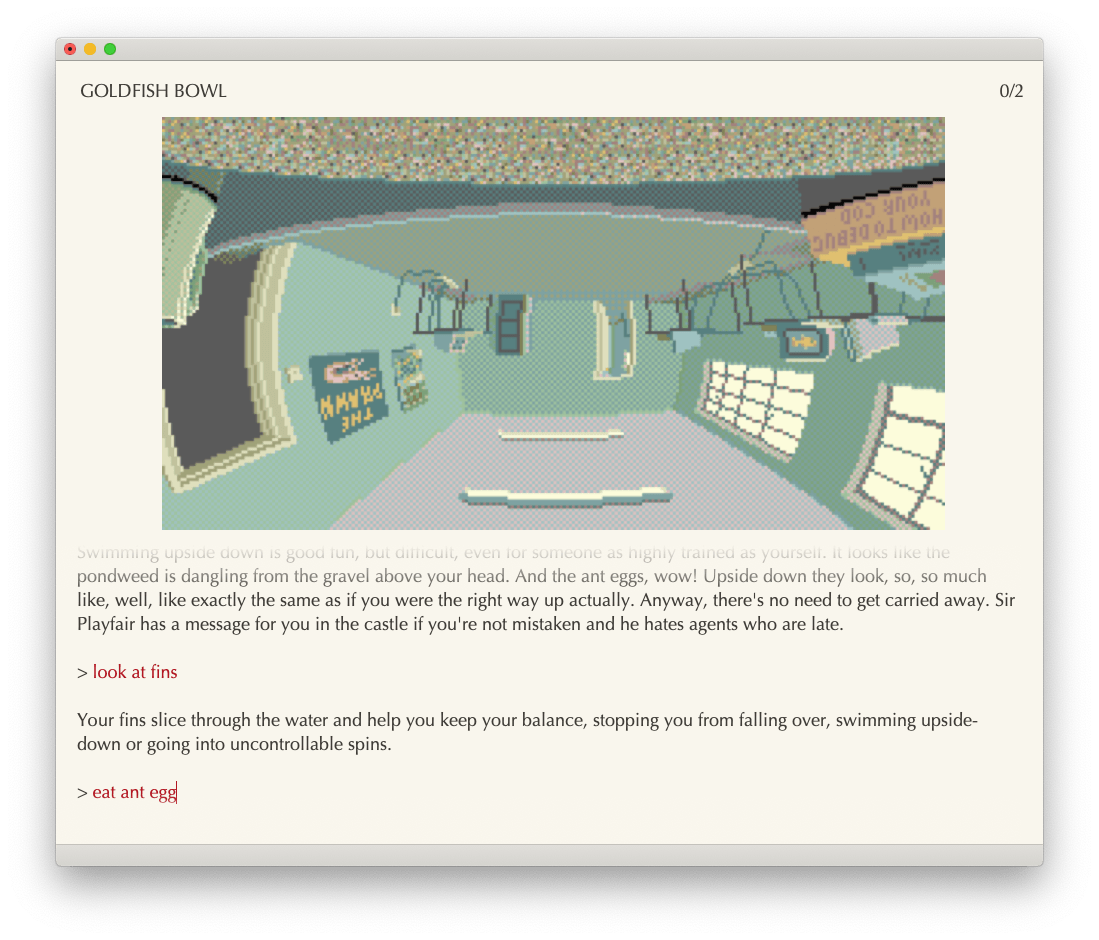Follow the 'look at fins' command link
The image size is (1099, 940).
[x=134, y=672]
